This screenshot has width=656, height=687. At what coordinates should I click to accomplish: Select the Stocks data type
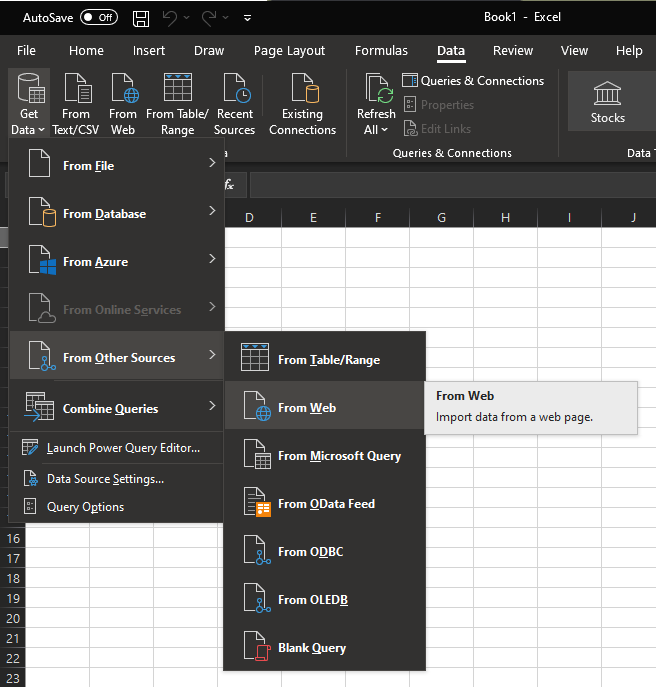click(607, 102)
